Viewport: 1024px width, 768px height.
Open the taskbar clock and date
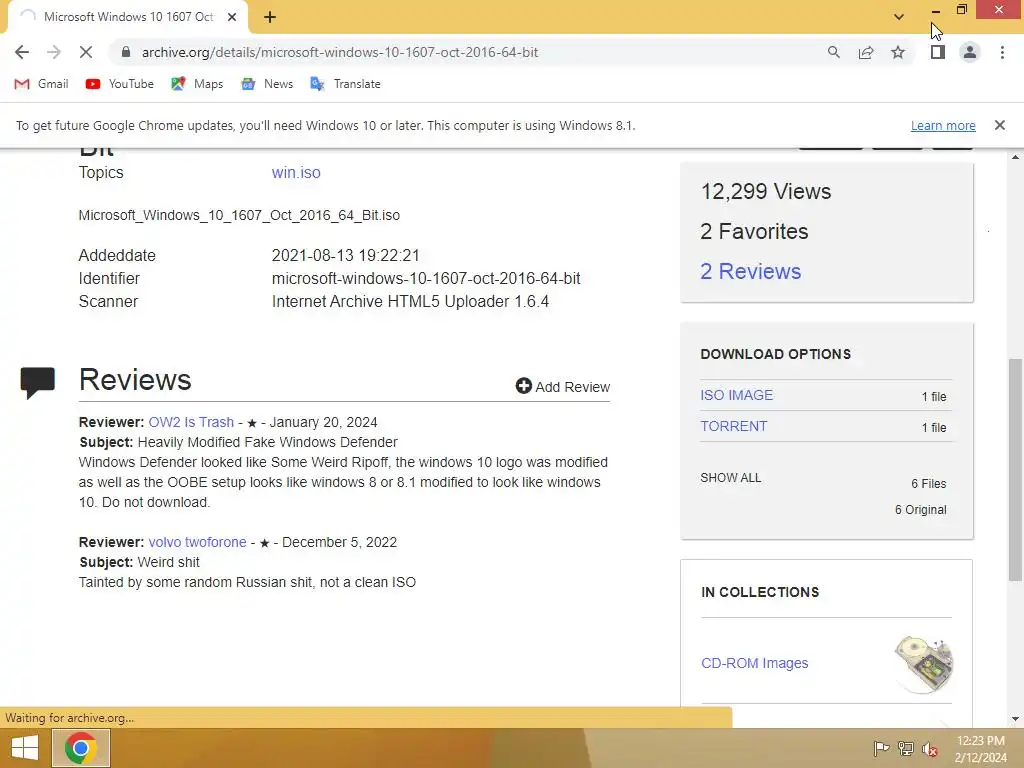click(x=980, y=749)
